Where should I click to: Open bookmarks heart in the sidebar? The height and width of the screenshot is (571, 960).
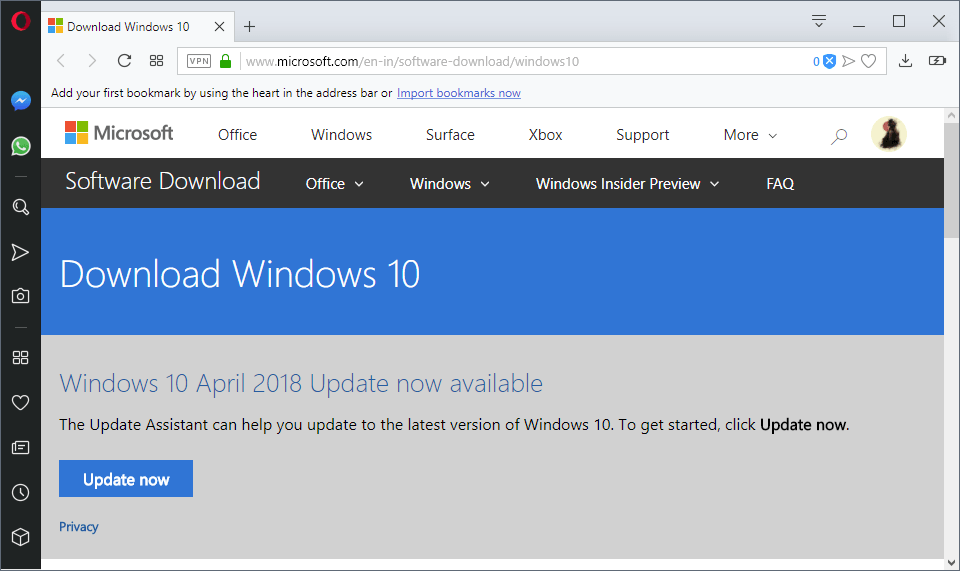click(21, 402)
